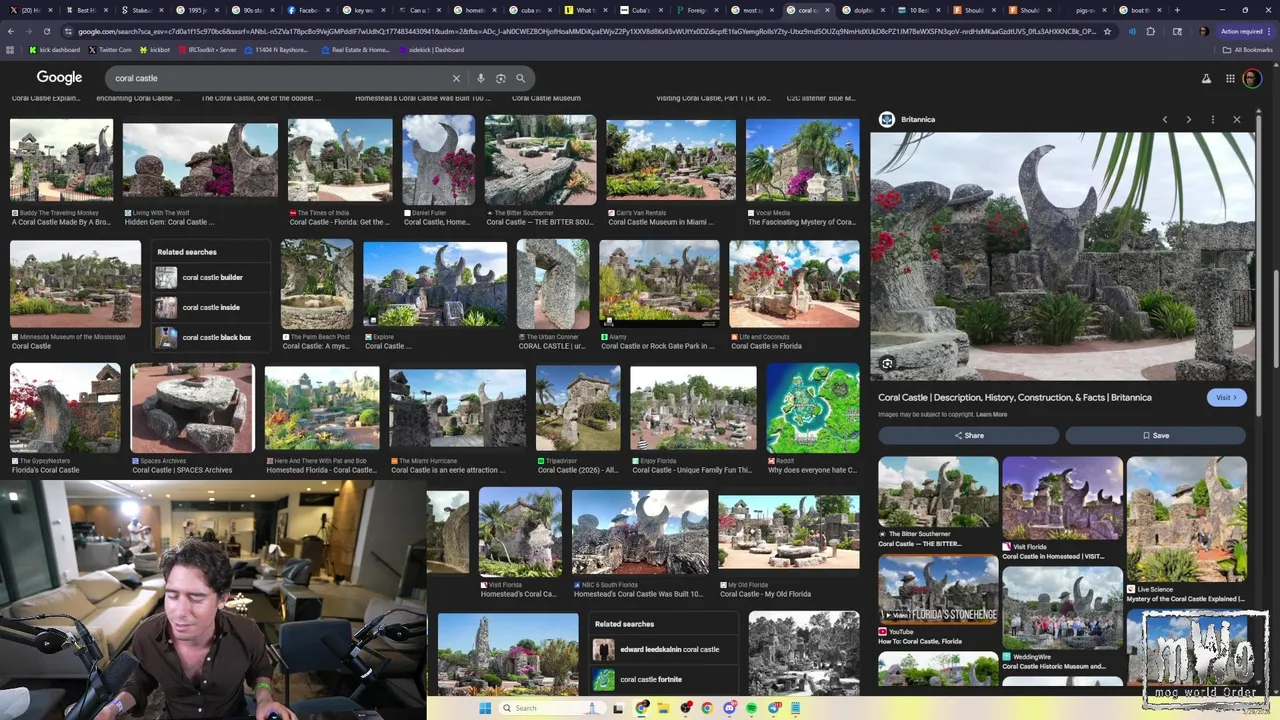This screenshot has width=1280, height=720.
Task: Open the large Britannica preview image
Action: [x=1062, y=257]
